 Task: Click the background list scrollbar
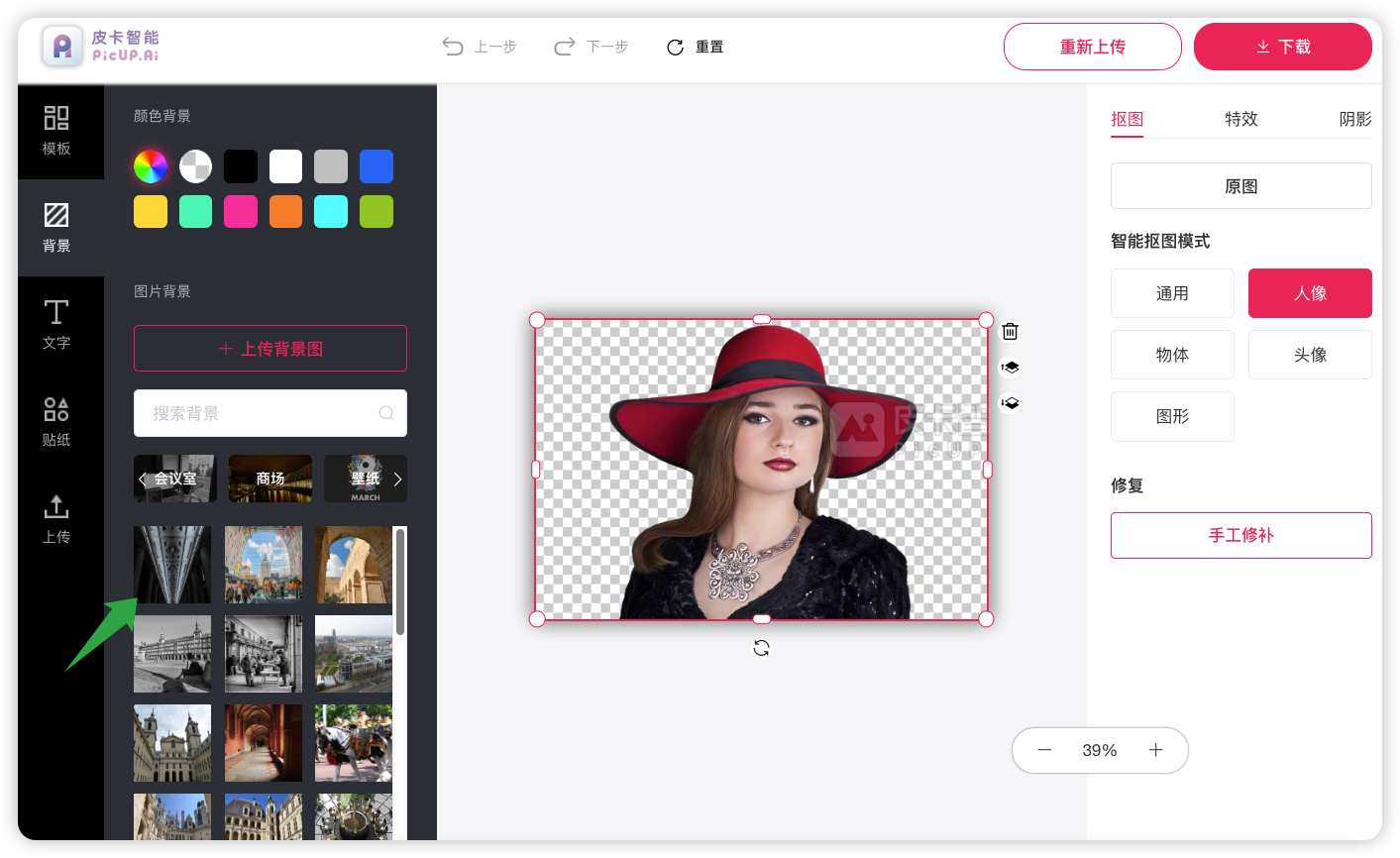(x=400, y=582)
